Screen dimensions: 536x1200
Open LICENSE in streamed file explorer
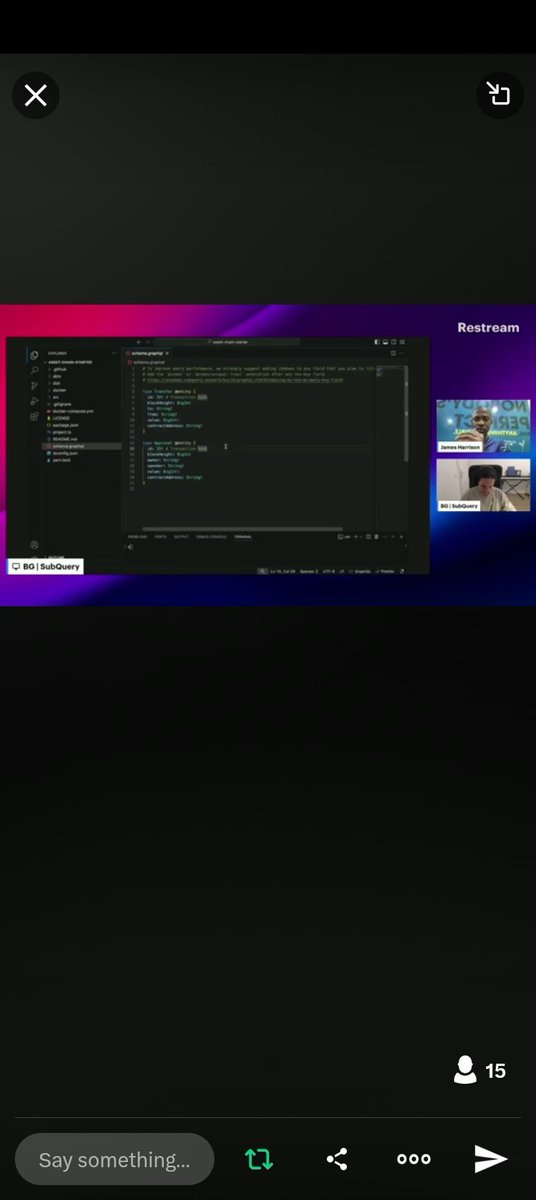point(61,418)
